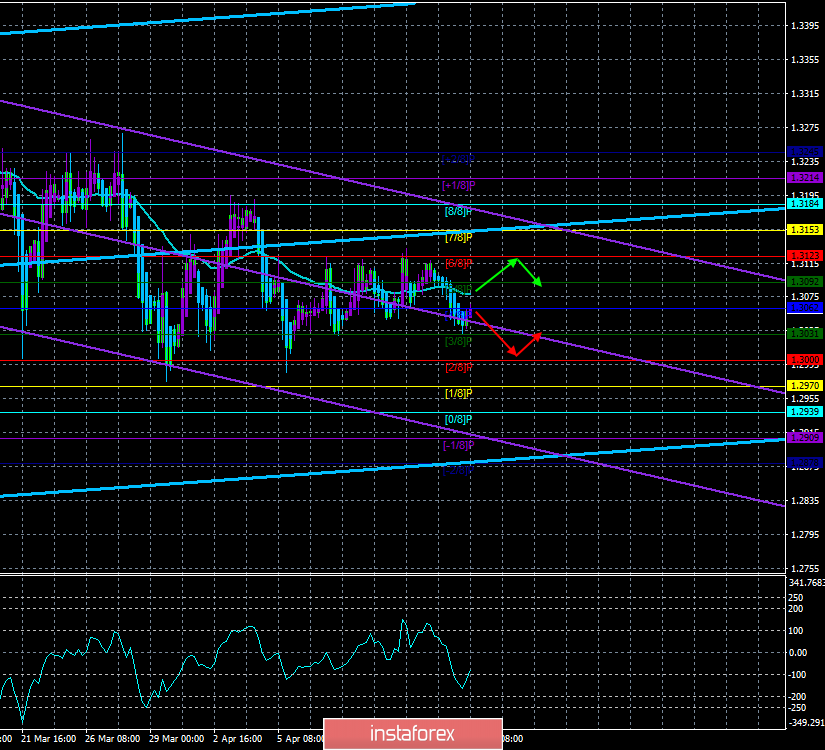Select the 0.00 indicator scale value
Image resolution: width=825 pixels, height=750 pixels.
[x=798, y=653]
